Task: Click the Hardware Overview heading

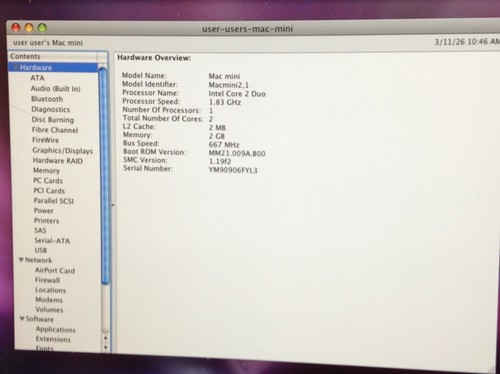Action: pyautogui.click(x=154, y=58)
